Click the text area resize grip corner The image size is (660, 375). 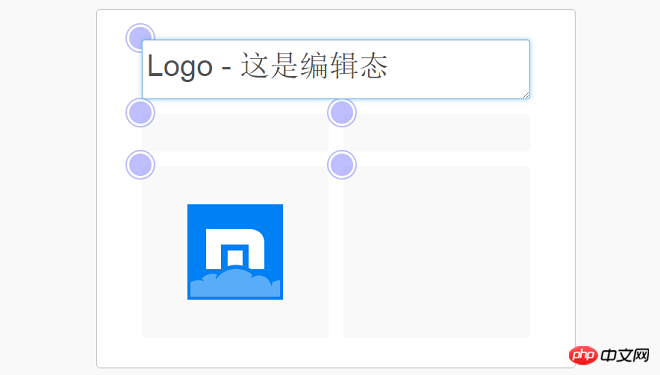pos(526,95)
